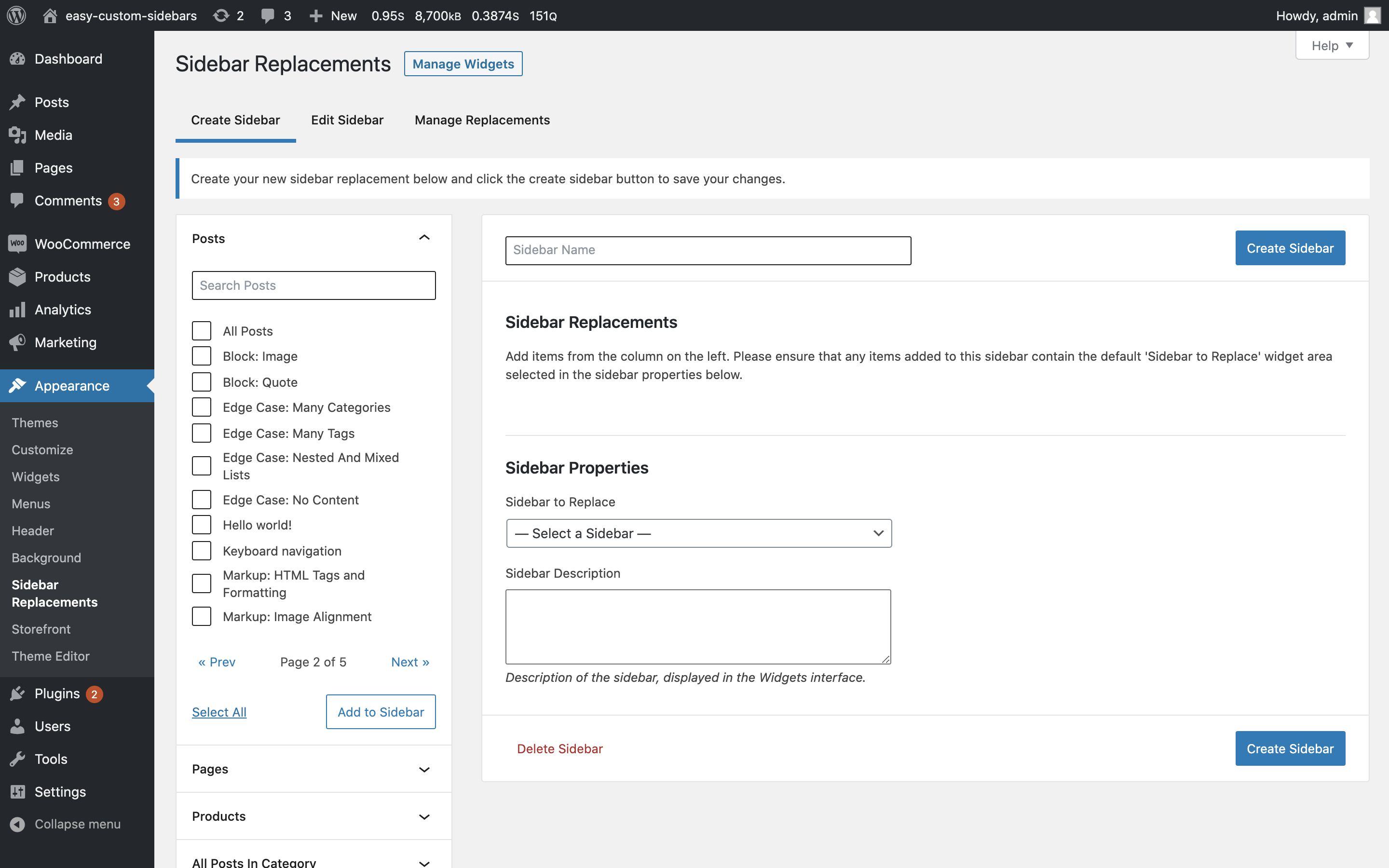This screenshot has width=1389, height=868.
Task: Open Analytics bar chart icon
Action: (x=17, y=310)
